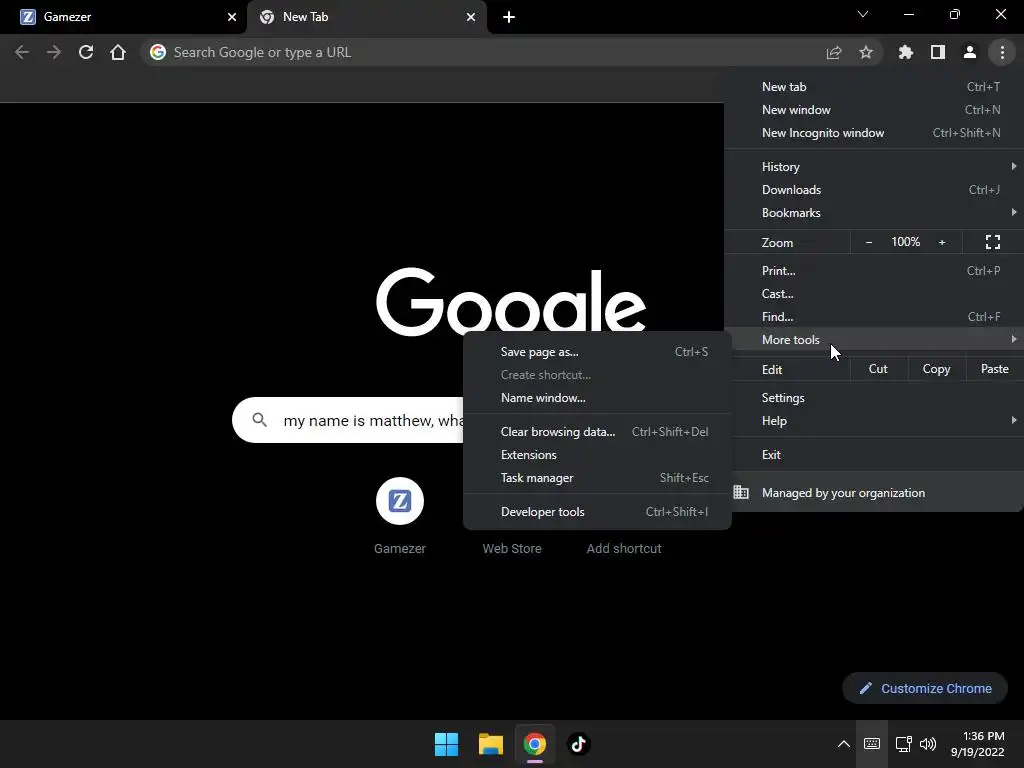This screenshot has width=1024, height=768.
Task: Bookmark this tab with the star icon
Action: tap(866, 52)
